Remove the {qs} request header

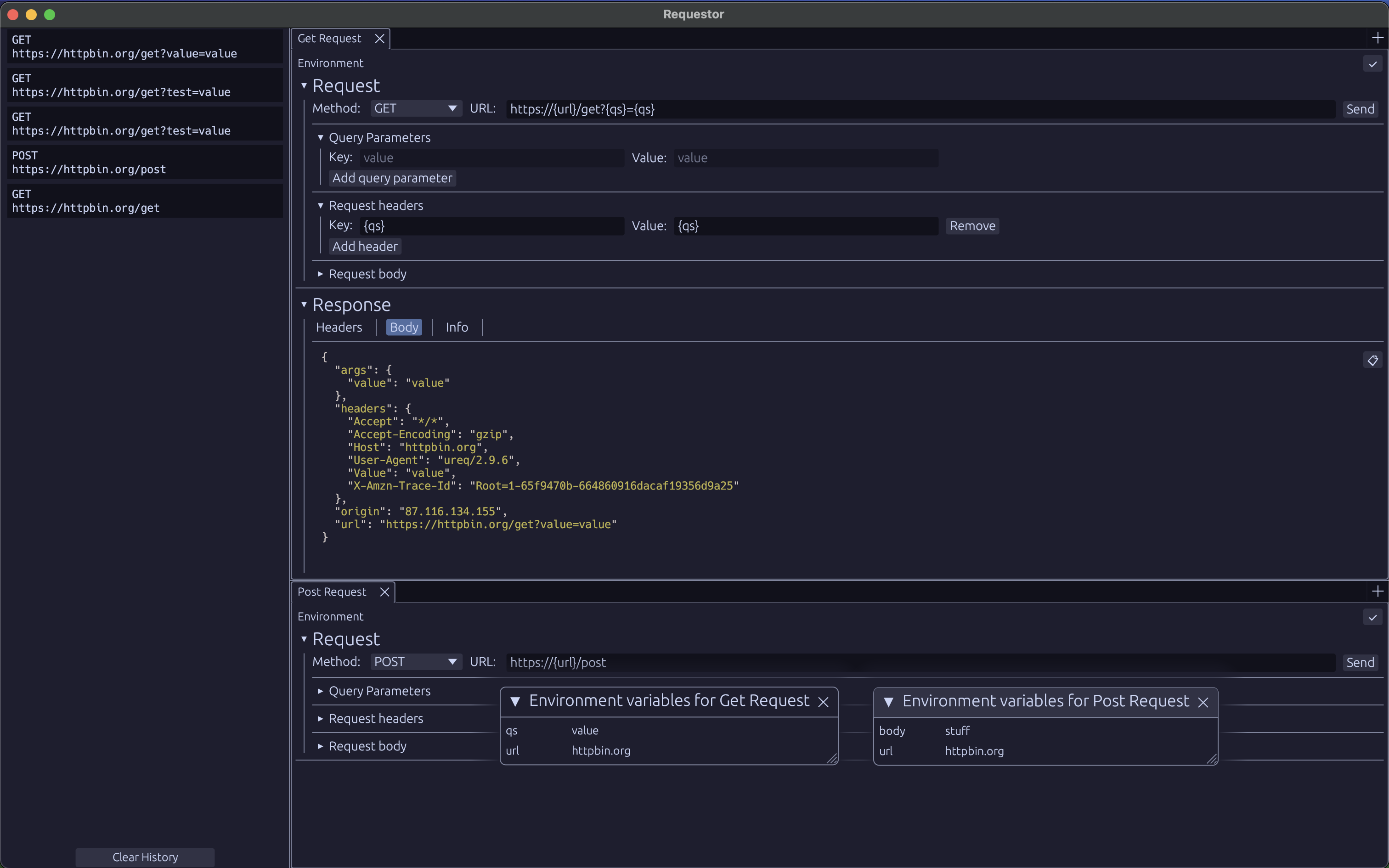pyautogui.click(x=972, y=226)
